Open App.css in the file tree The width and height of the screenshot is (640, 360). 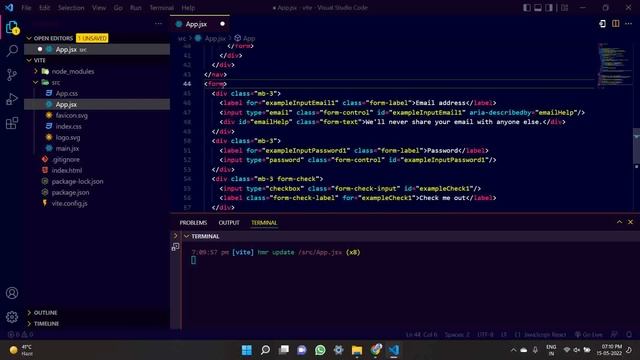pyautogui.click(x=67, y=93)
